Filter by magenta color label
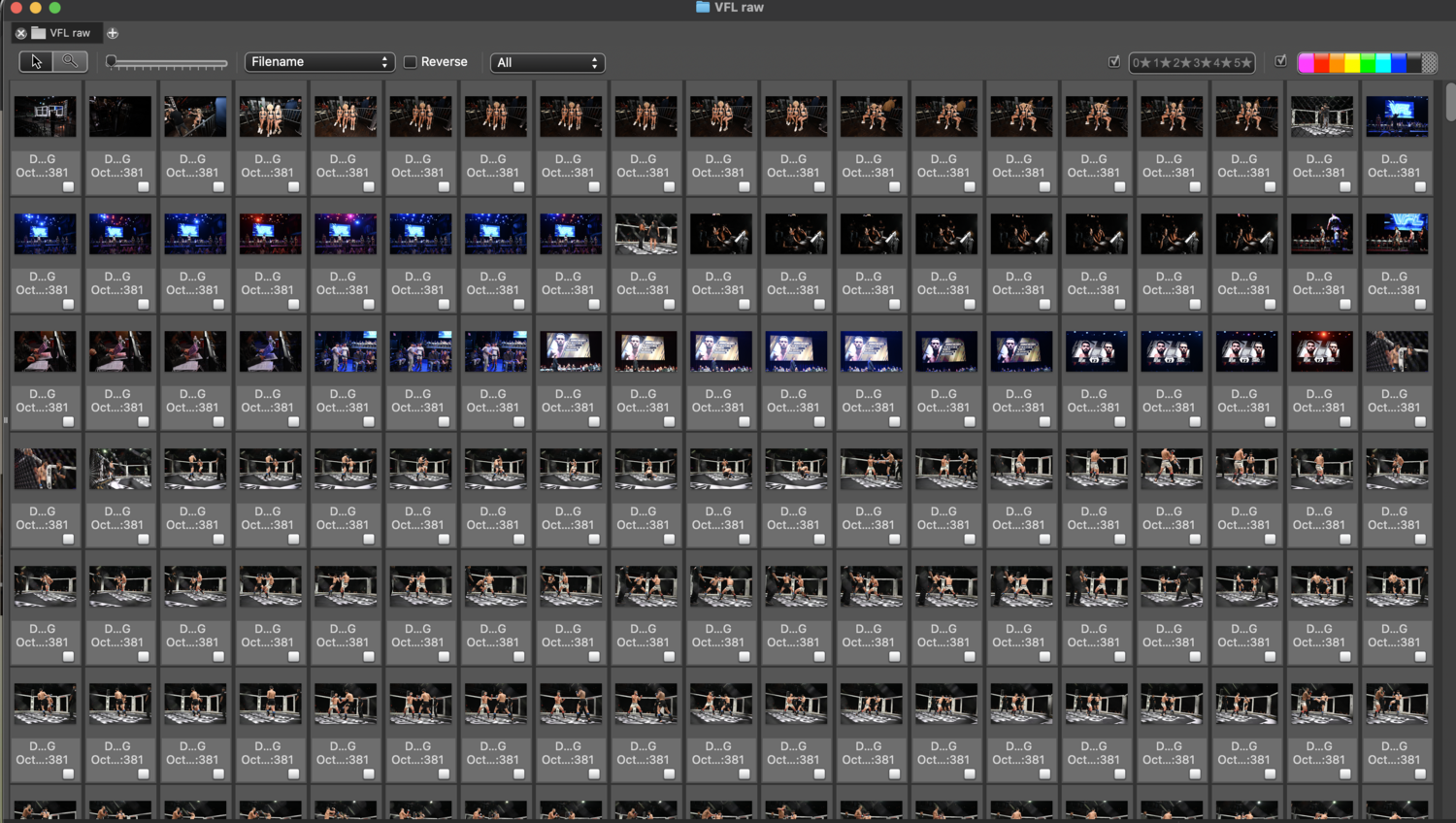This screenshot has width=1456, height=823. click(x=1307, y=63)
